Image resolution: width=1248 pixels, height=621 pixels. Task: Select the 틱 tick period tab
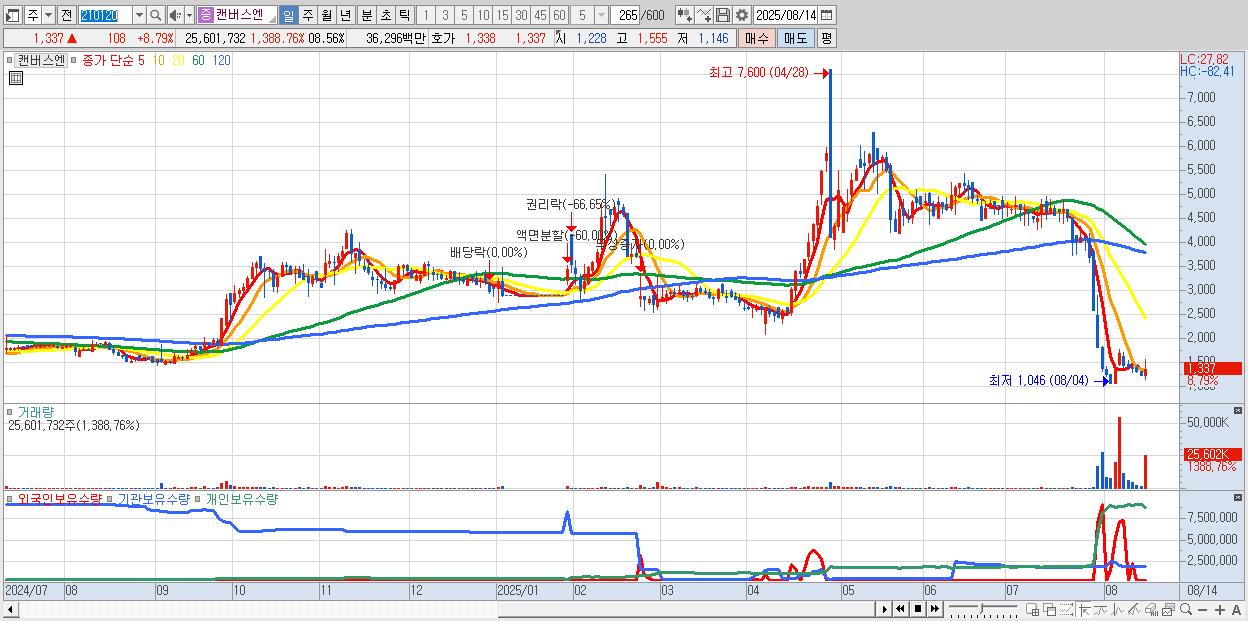(404, 15)
